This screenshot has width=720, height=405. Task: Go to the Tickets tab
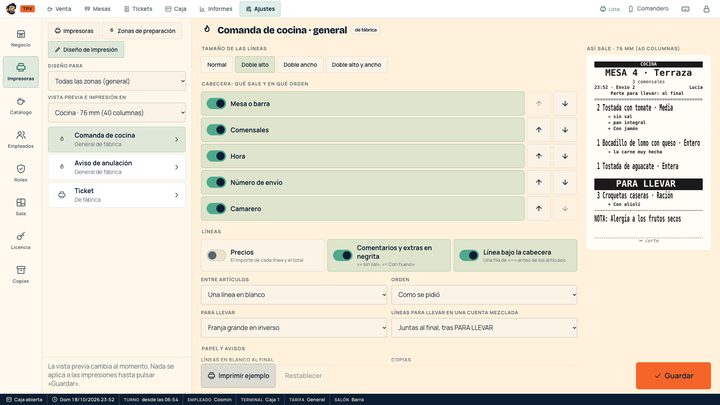138,9
